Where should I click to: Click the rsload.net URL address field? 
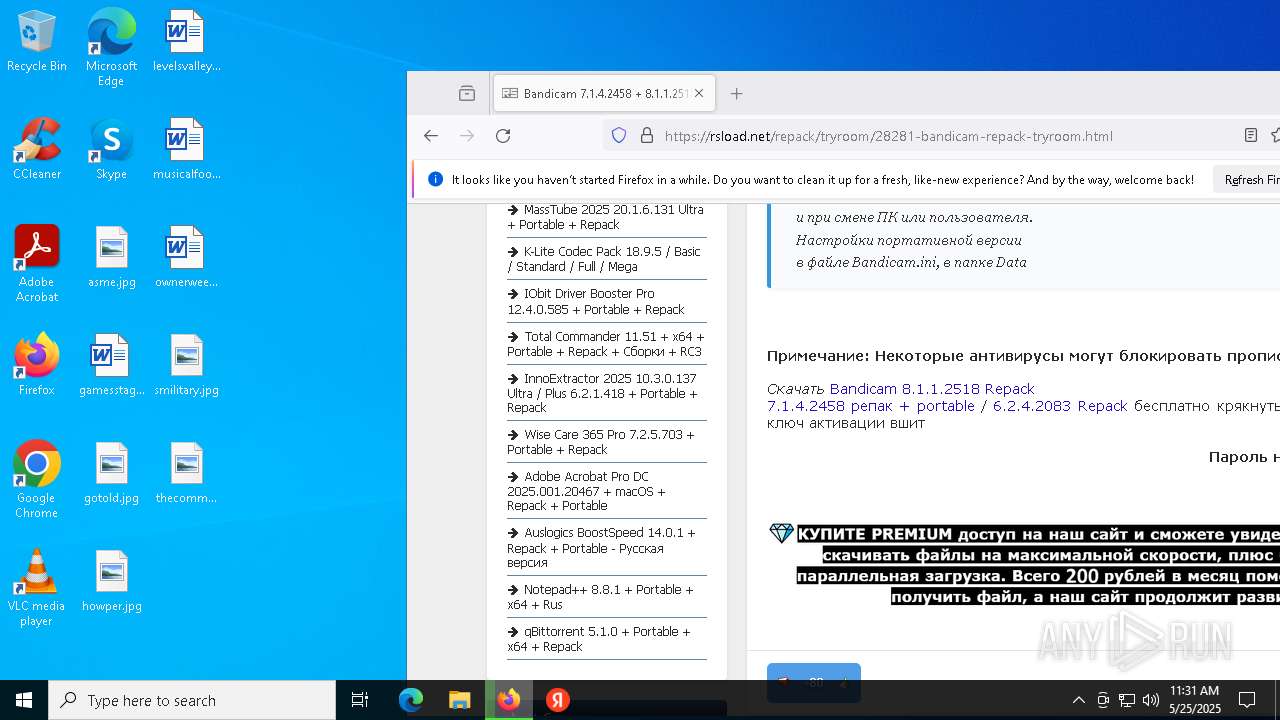point(888,136)
